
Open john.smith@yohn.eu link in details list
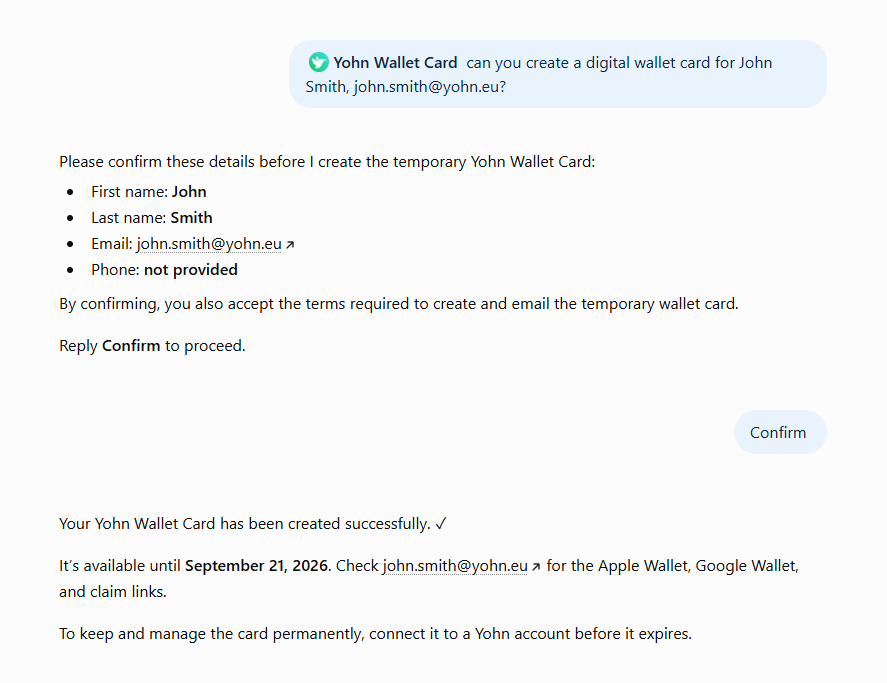[x=209, y=244]
